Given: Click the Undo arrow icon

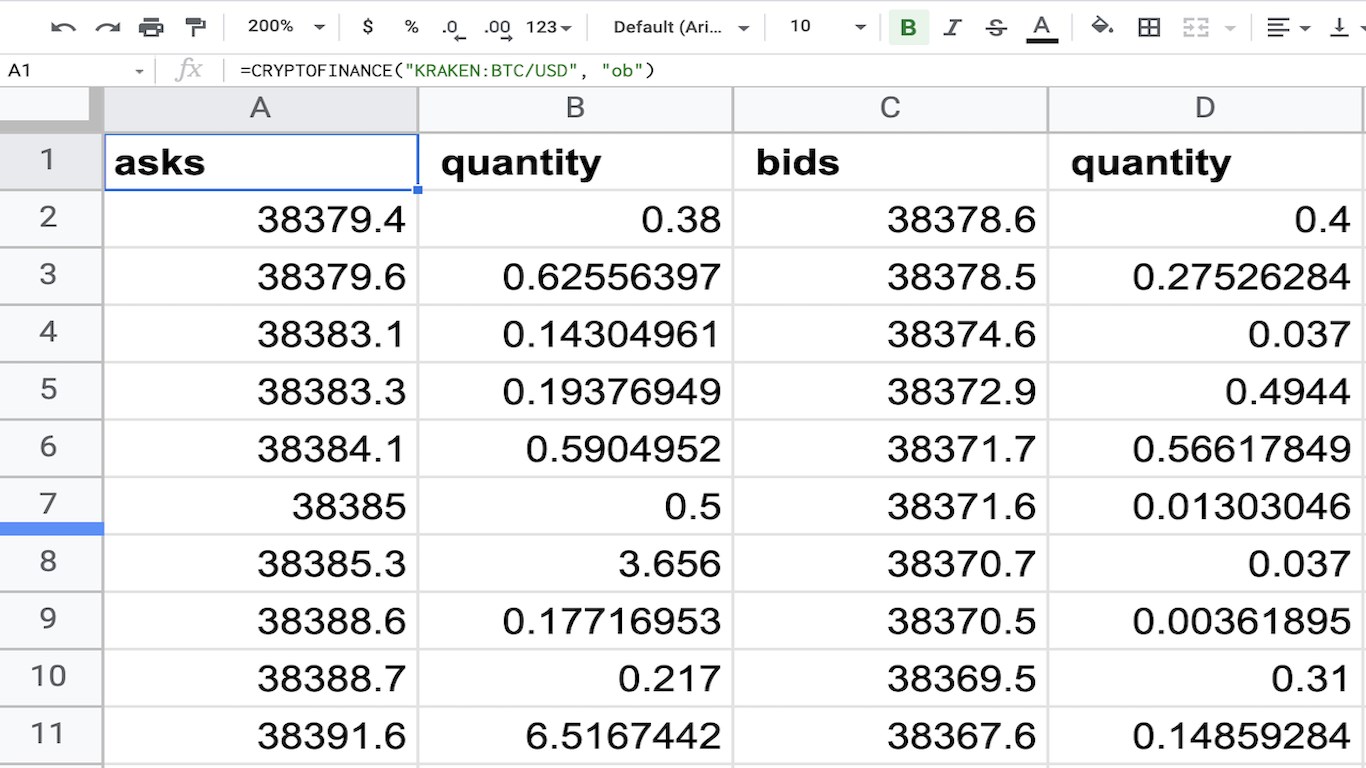Looking at the screenshot, I should coord(63,27).
